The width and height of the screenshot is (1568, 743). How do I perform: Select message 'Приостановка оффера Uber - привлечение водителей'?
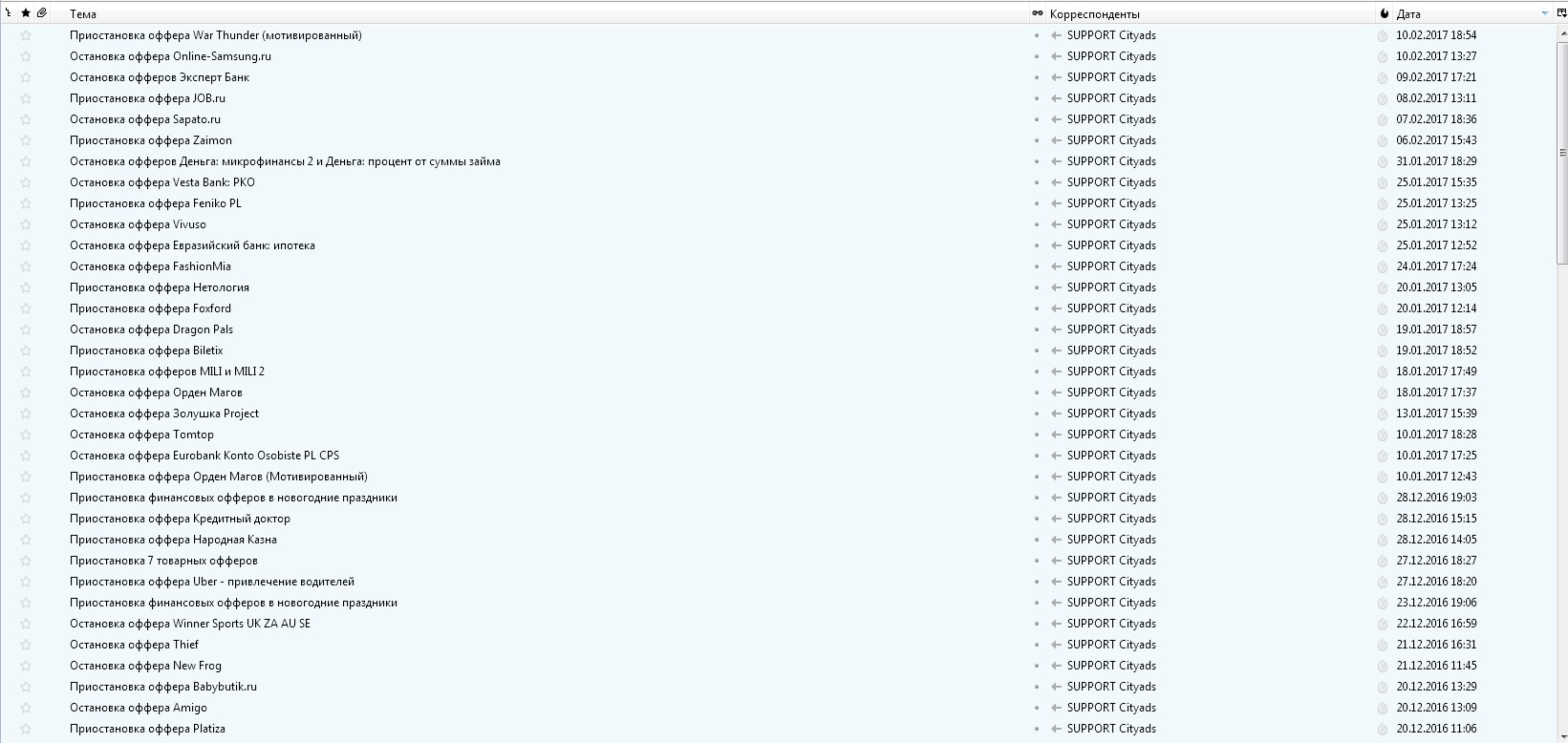point(212,582)
